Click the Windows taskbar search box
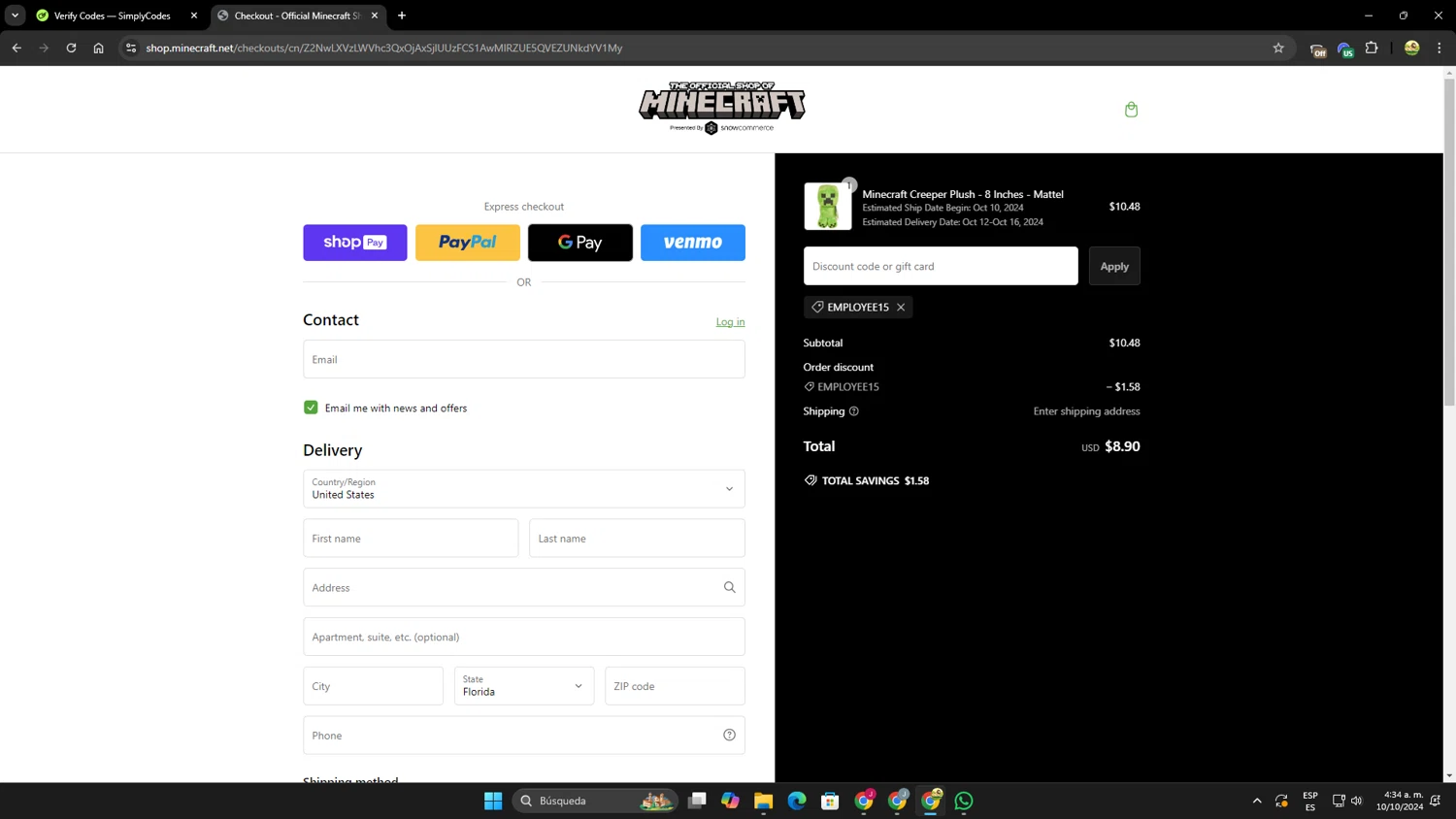The width and height of the screenshot is (1456, 819). (594, 801)
